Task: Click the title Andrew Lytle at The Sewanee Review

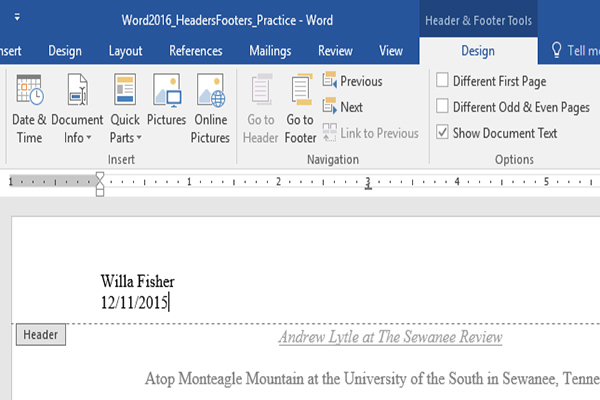Action: (x=390, y=337)
